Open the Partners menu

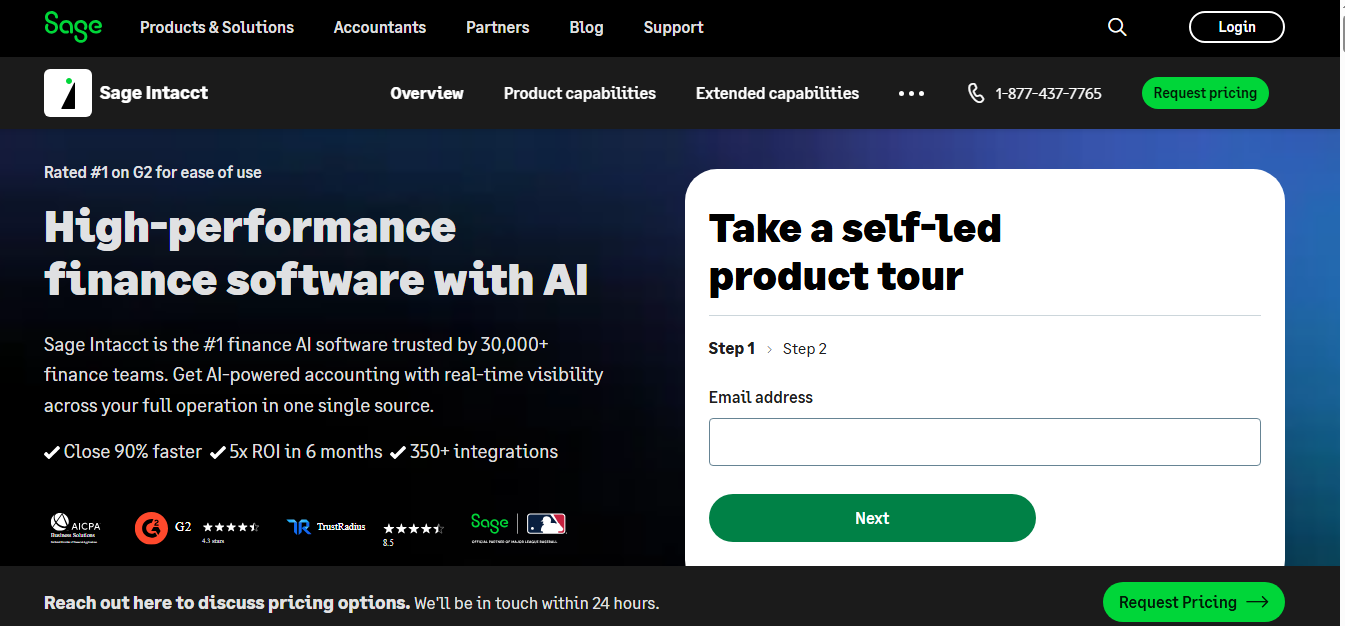(498, 27)
